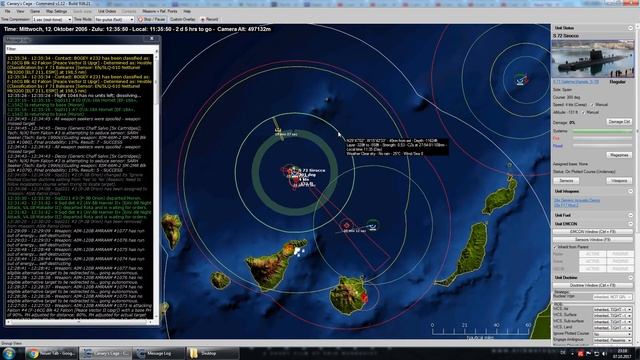Image resolution: width=640 pixels, height=360 pixels.
Task: Click the submarine photo thumbnail
Action: pos(593,58)
